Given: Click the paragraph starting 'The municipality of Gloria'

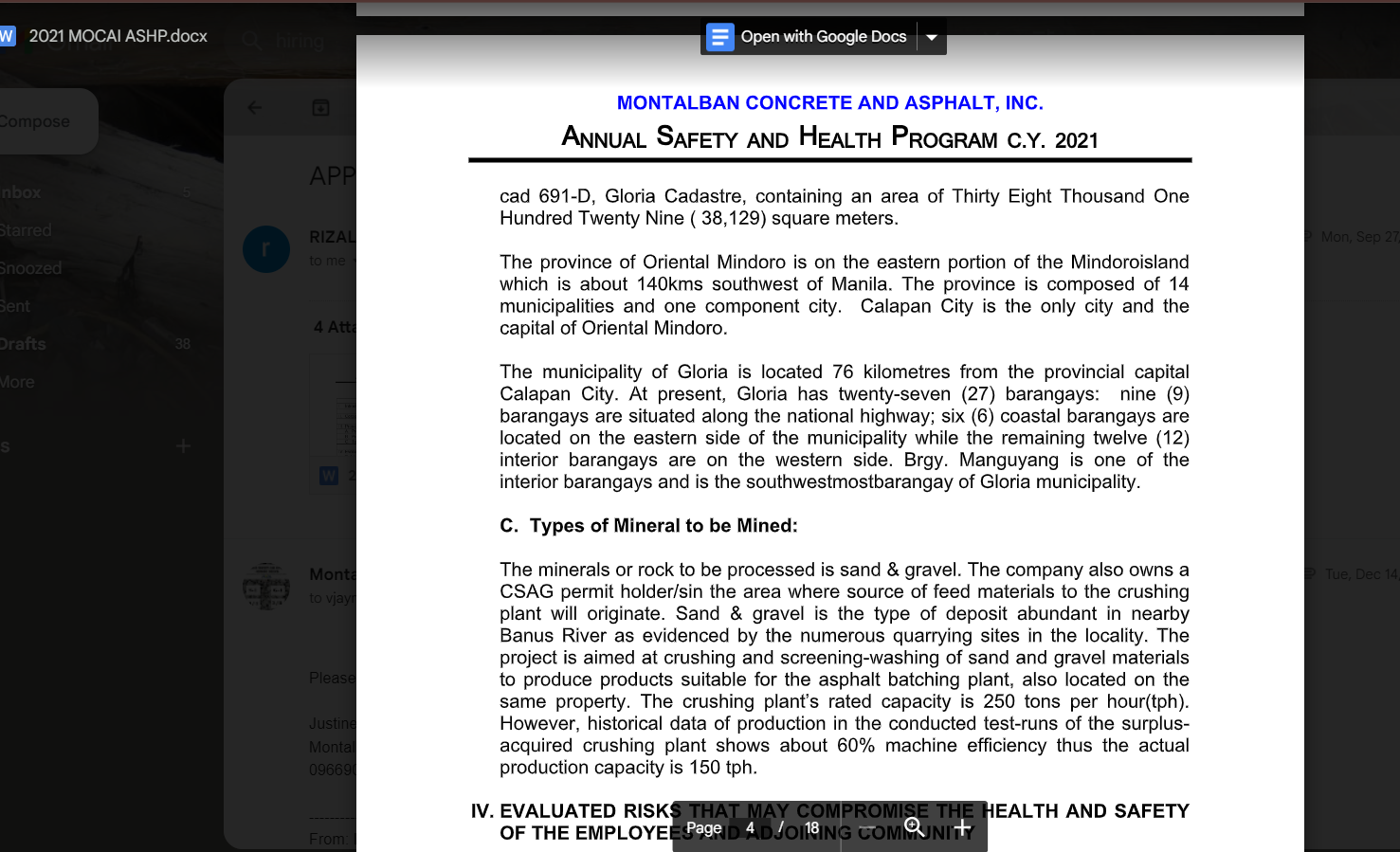Looking at the screenshot, I should 845,426.
